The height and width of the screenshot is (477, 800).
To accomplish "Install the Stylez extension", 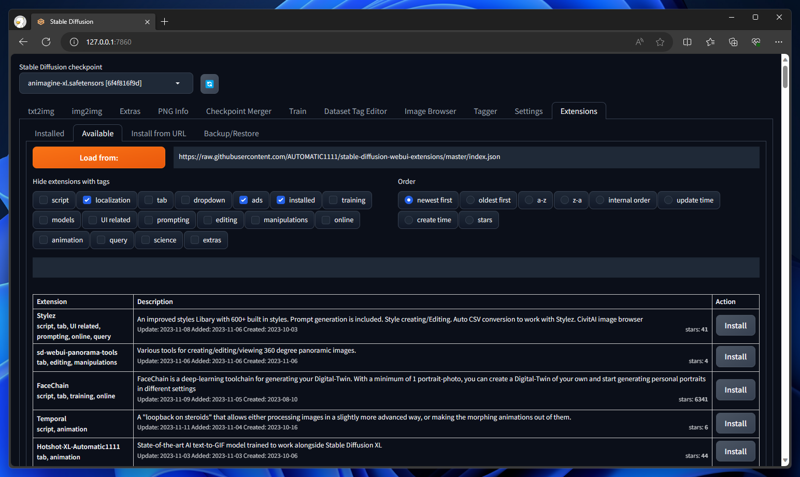I will (735, 325).
